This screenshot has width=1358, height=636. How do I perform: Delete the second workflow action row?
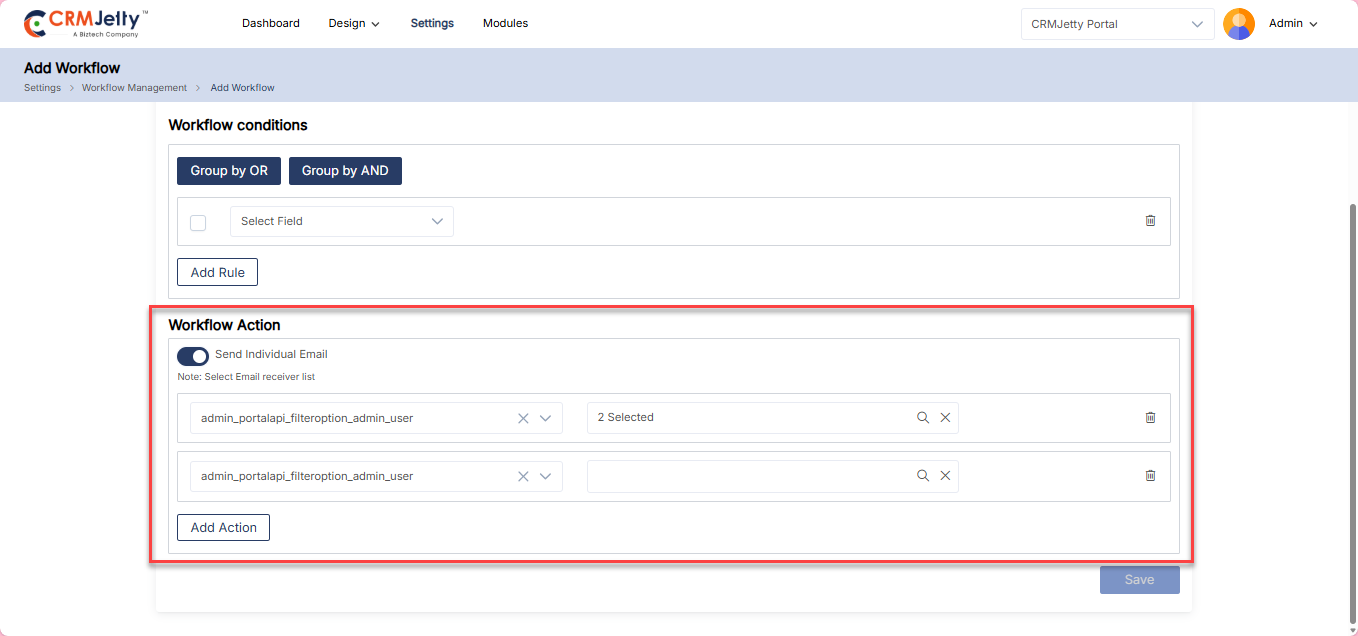[1150, 476]
